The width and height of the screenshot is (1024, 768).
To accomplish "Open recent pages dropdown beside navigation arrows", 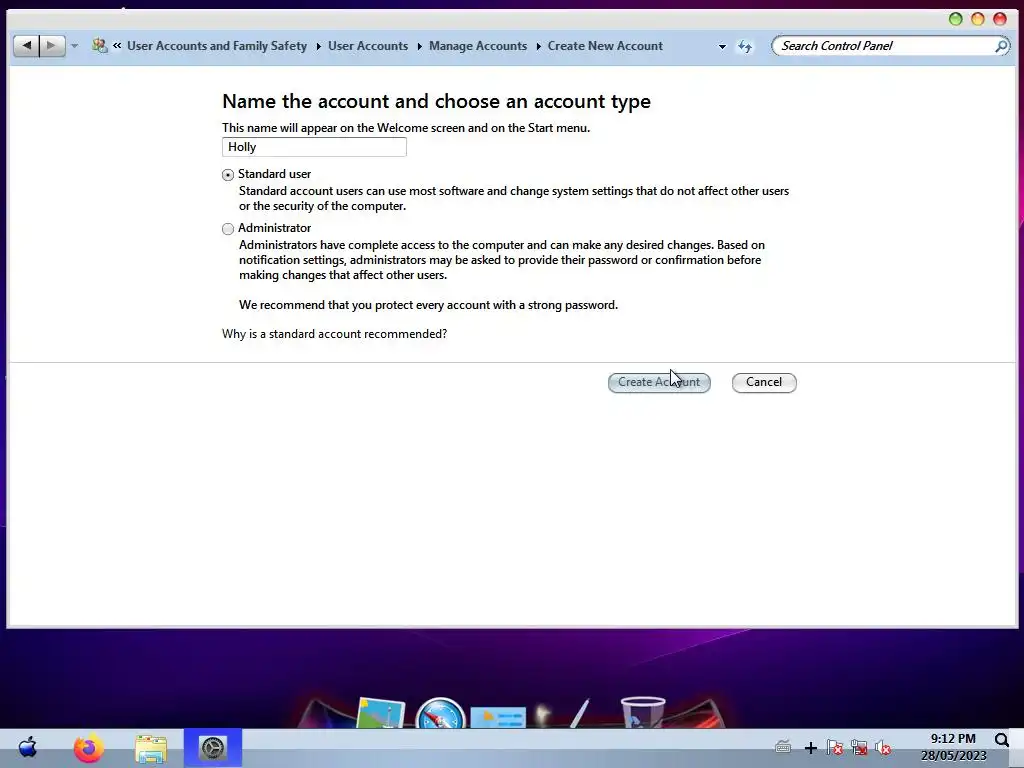I will 74,46.
